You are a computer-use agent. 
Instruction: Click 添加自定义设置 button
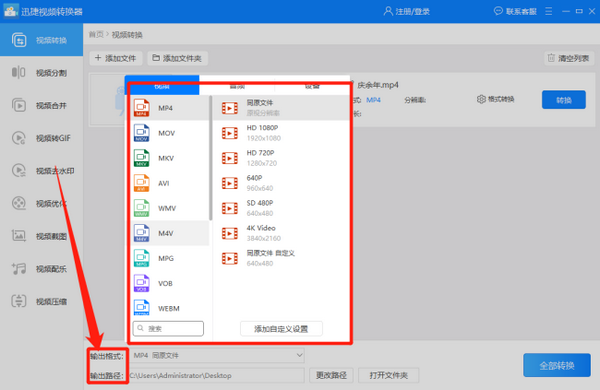281,329
